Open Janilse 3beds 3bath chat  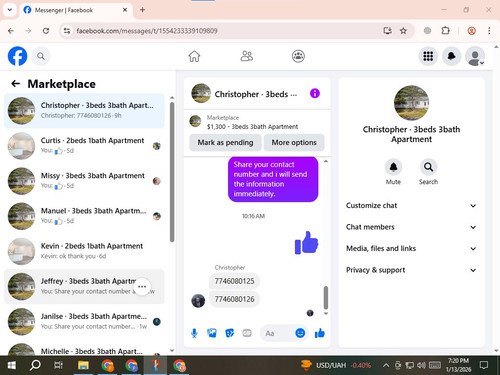pyautogui.click(x=84, y=321)
